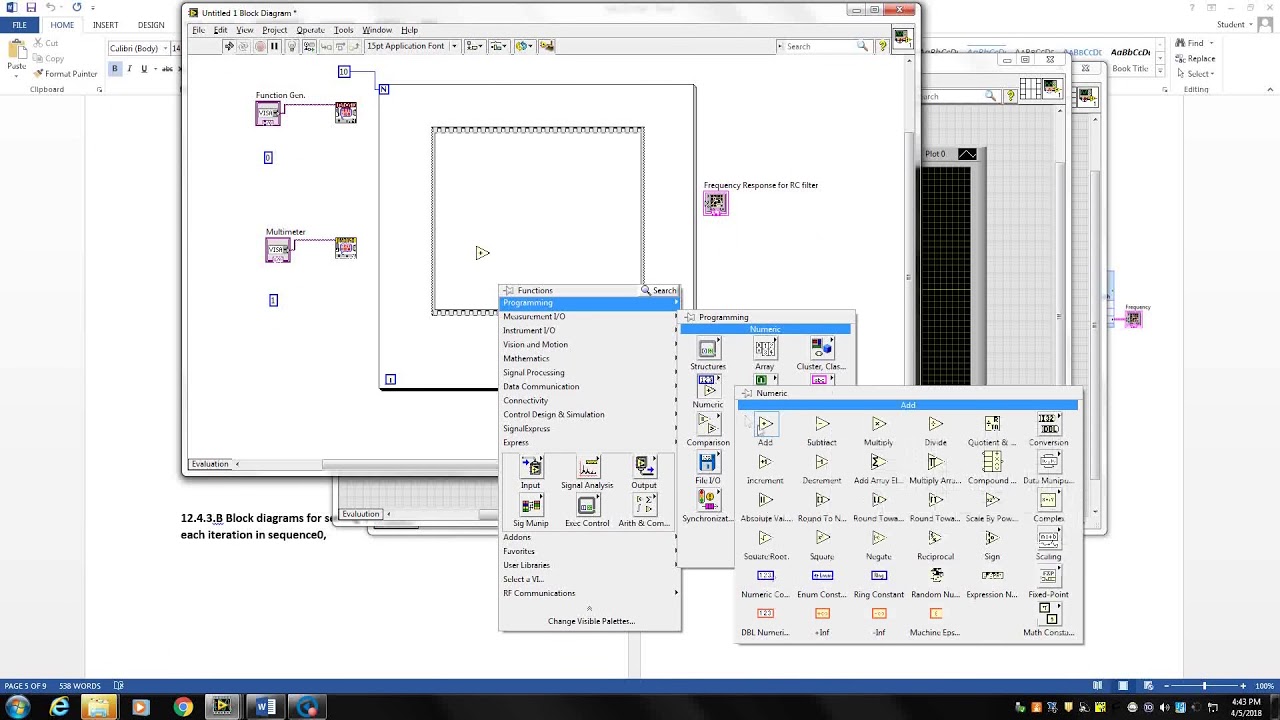Pick the Square Root function icon
The image size is (1280, 720).
765,538
